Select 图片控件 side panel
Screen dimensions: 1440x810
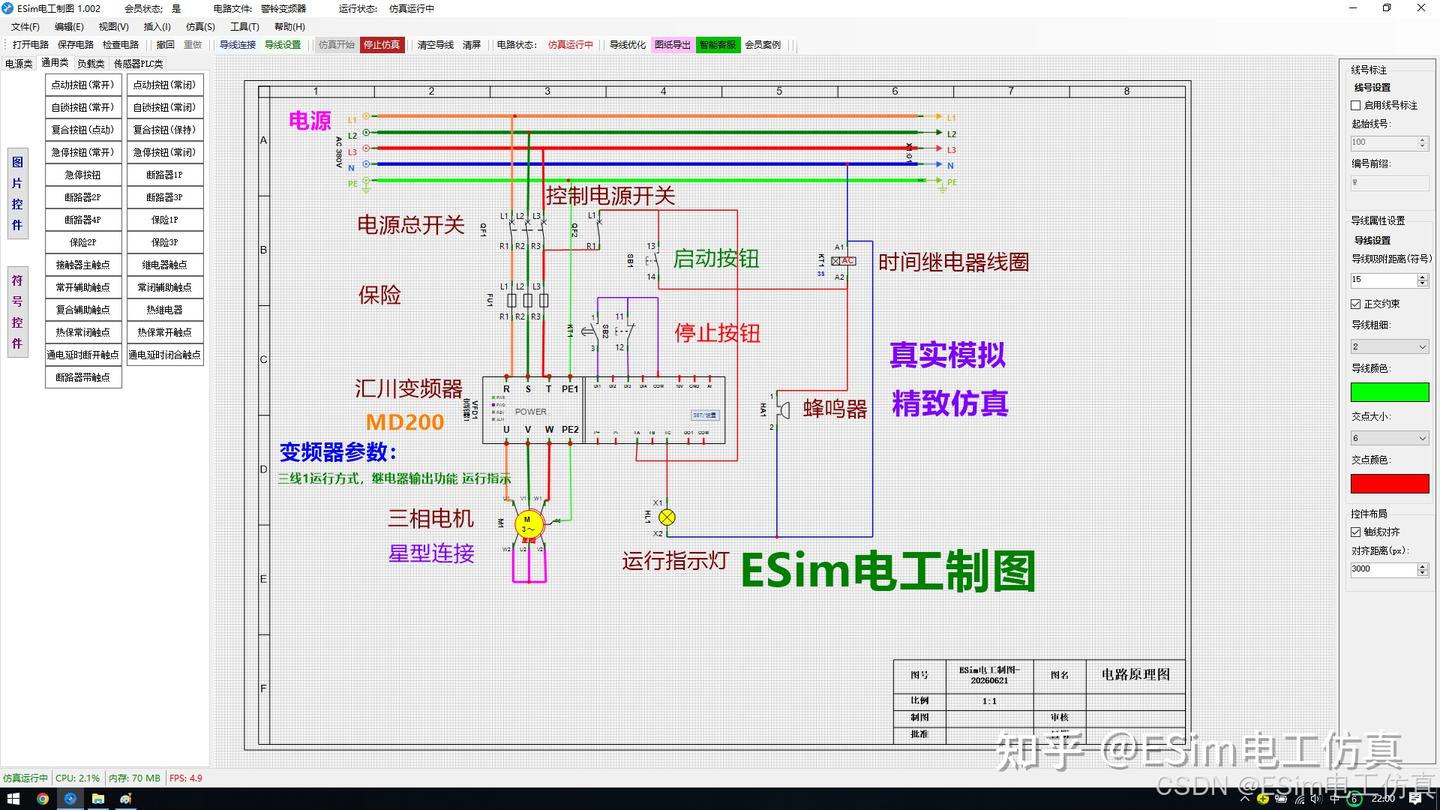tap(17, 193)
